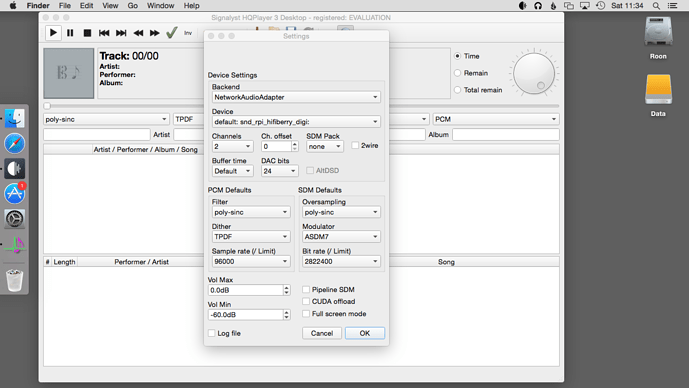Open the main window PCM mode dropdown

pyautogui.click(x=496, y=119)
